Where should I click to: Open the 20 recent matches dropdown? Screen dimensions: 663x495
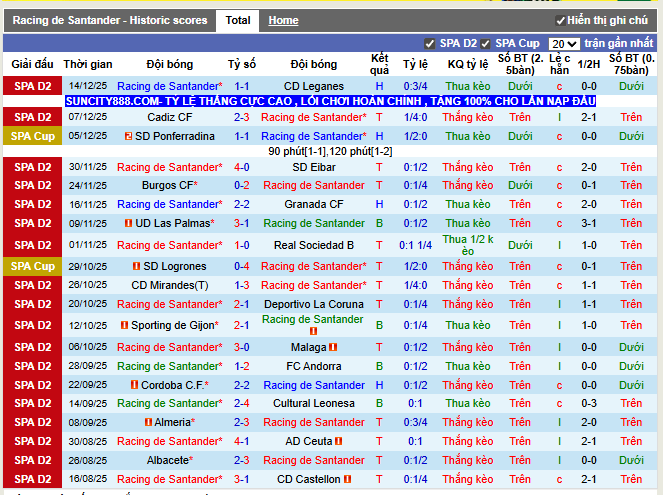click(564, 44)
